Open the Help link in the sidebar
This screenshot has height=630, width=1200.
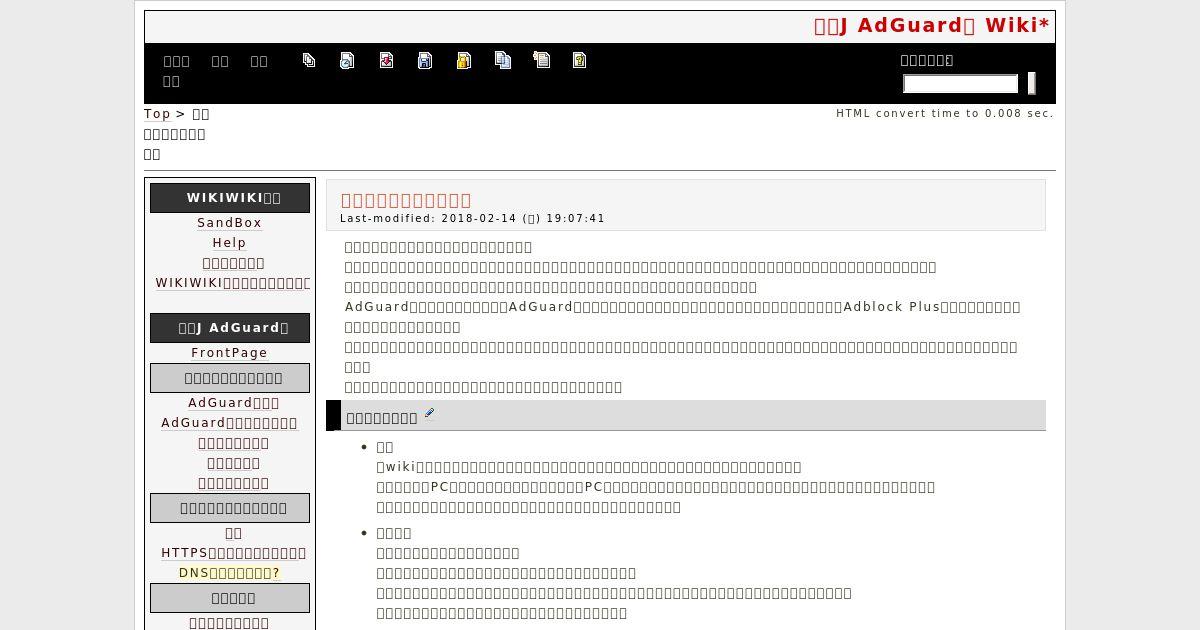[x=229, y=243]
